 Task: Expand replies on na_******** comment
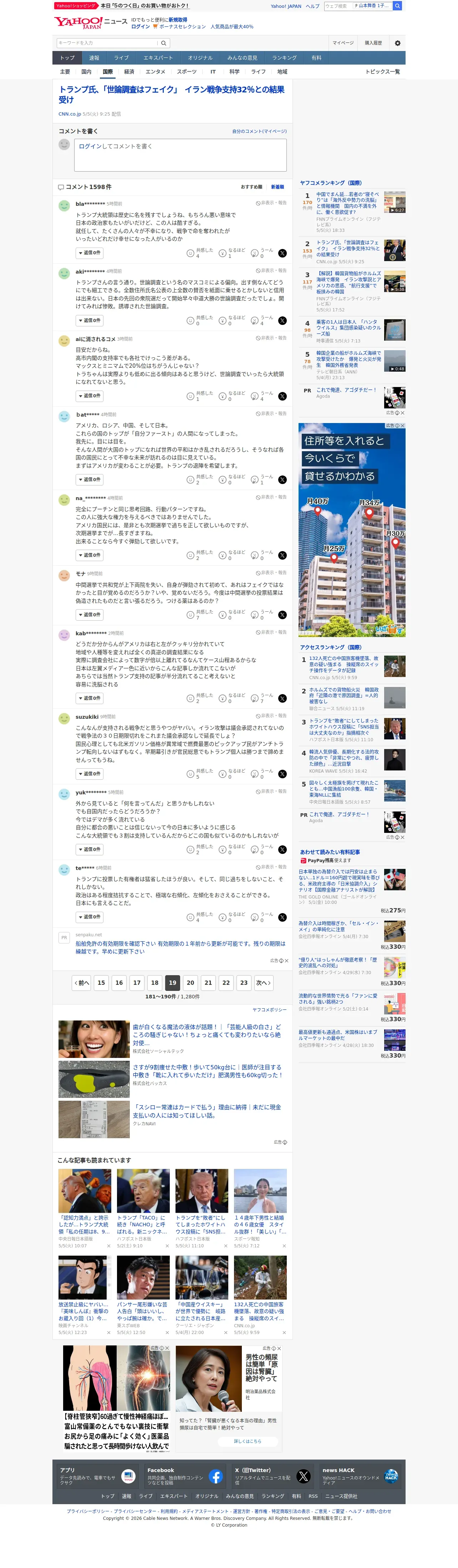(89, 555)
